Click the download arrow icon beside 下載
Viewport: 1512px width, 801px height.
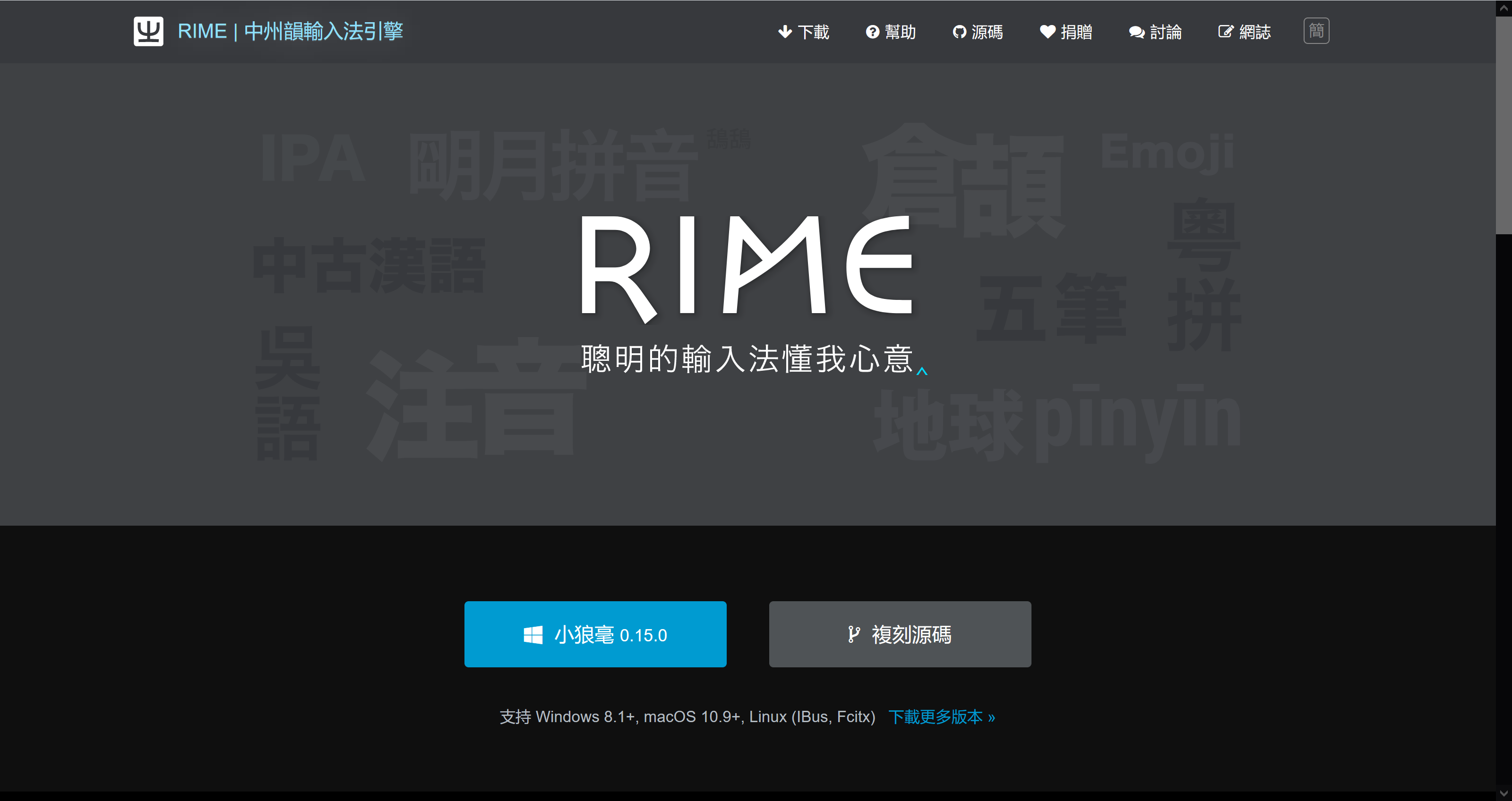pyautogui.click(x=785, y=32)
